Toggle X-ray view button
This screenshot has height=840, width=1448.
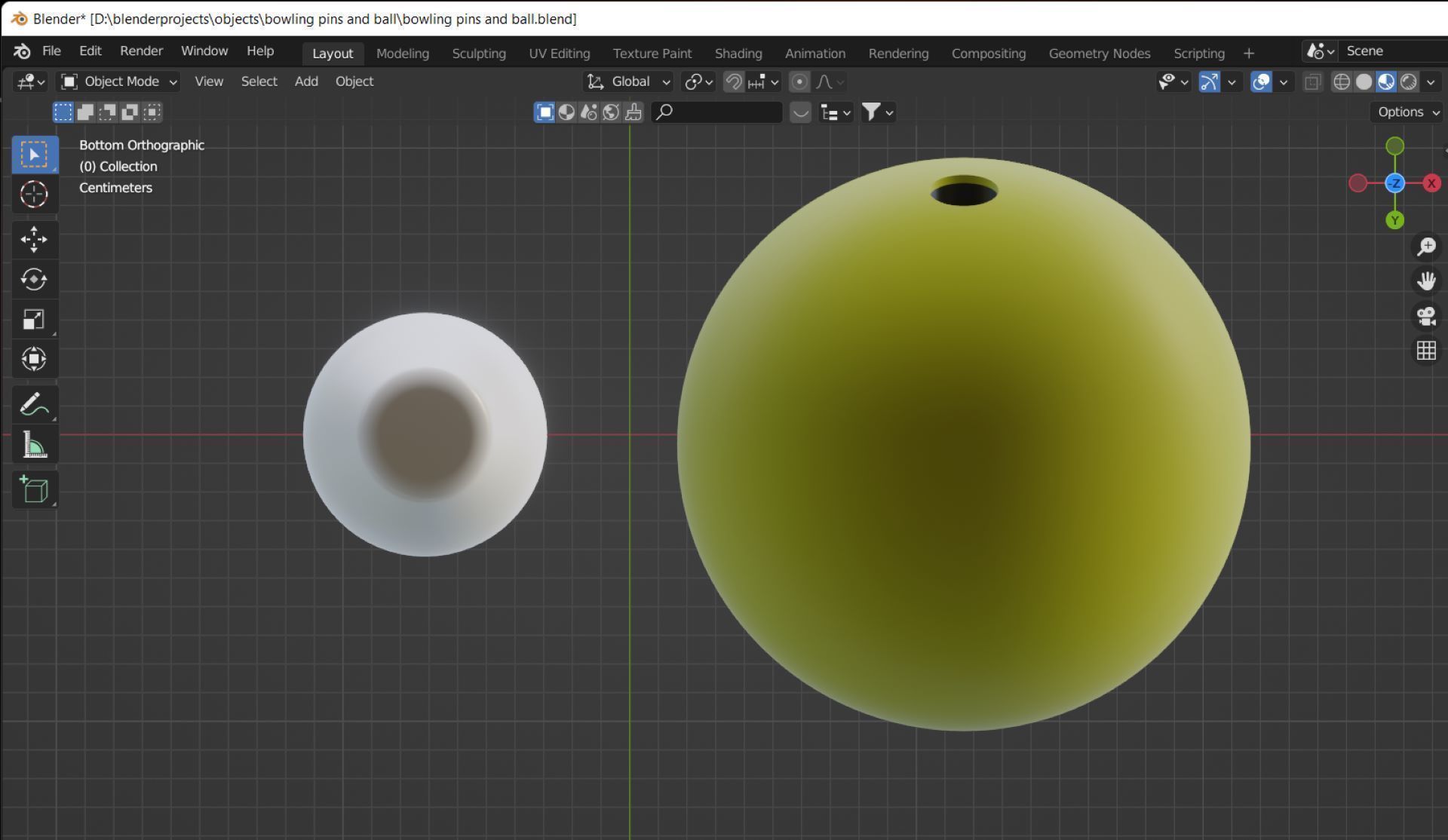1312,81
